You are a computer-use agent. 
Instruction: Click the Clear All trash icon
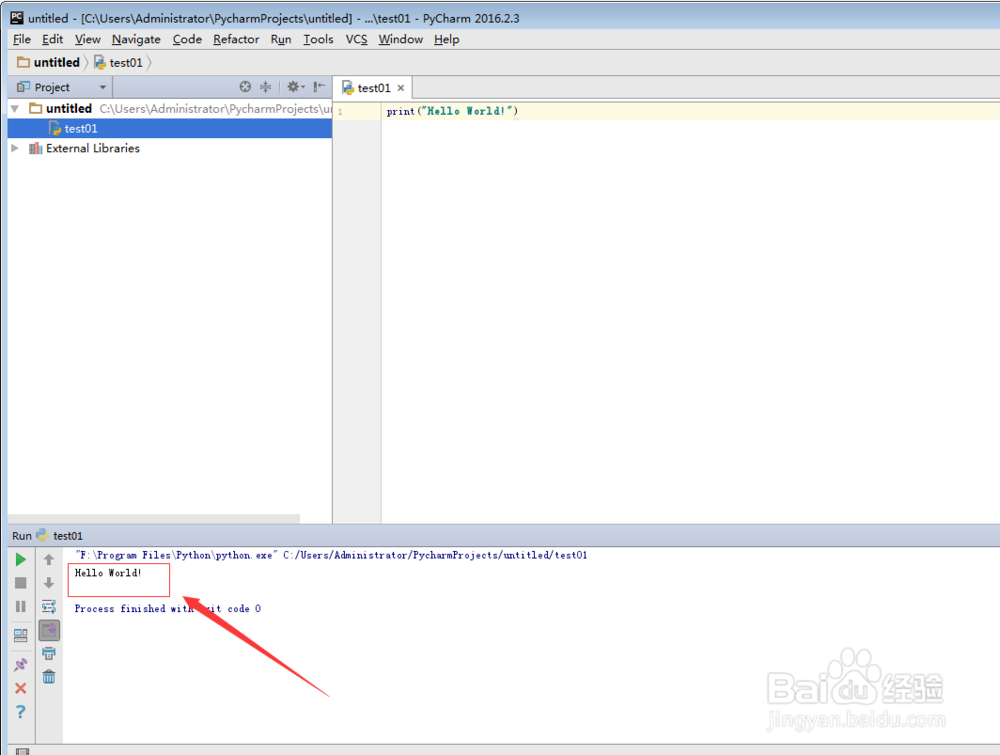click(x=48, y=677)
